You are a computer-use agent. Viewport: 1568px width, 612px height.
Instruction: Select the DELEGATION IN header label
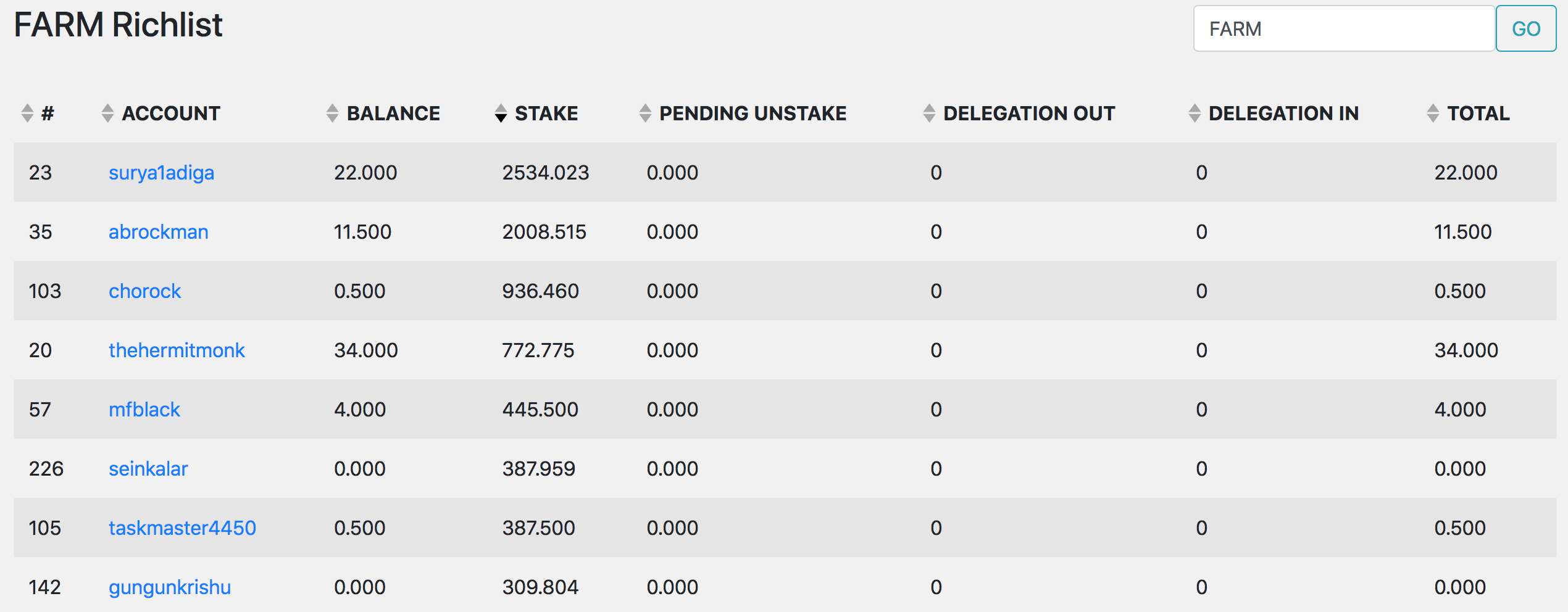1283,114
